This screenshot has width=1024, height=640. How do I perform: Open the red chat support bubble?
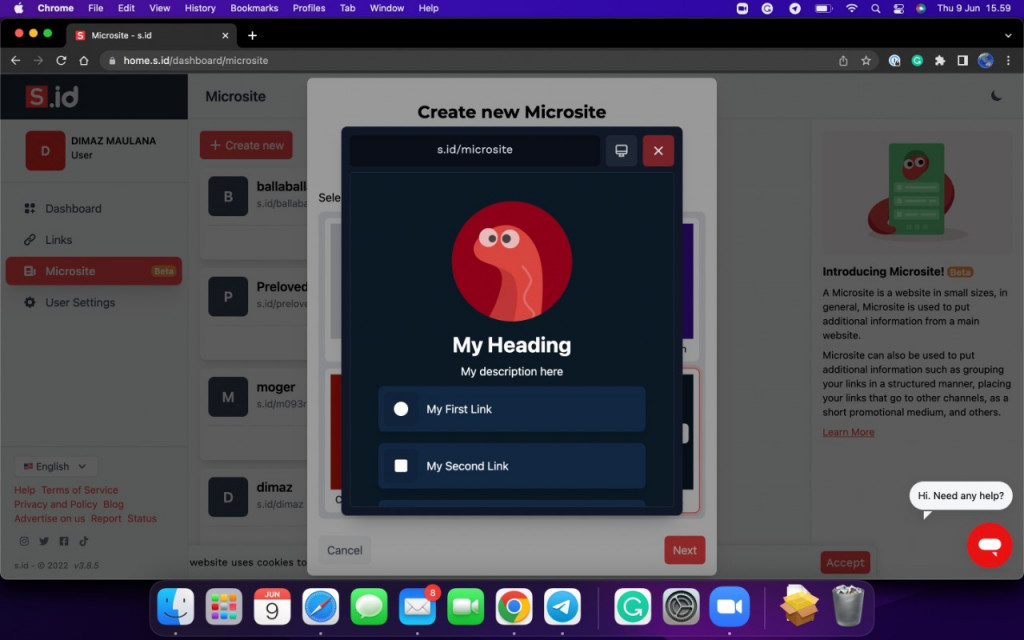989,545
